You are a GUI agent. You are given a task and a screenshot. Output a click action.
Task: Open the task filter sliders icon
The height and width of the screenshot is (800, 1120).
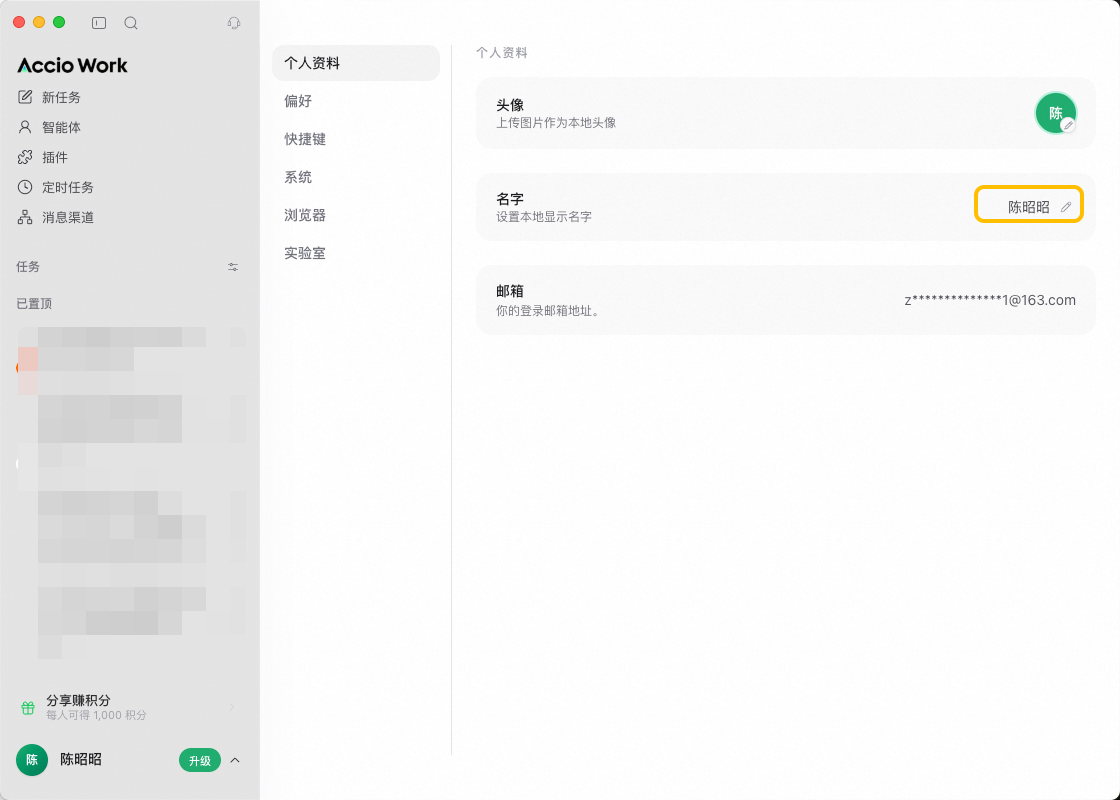point(233,267)
